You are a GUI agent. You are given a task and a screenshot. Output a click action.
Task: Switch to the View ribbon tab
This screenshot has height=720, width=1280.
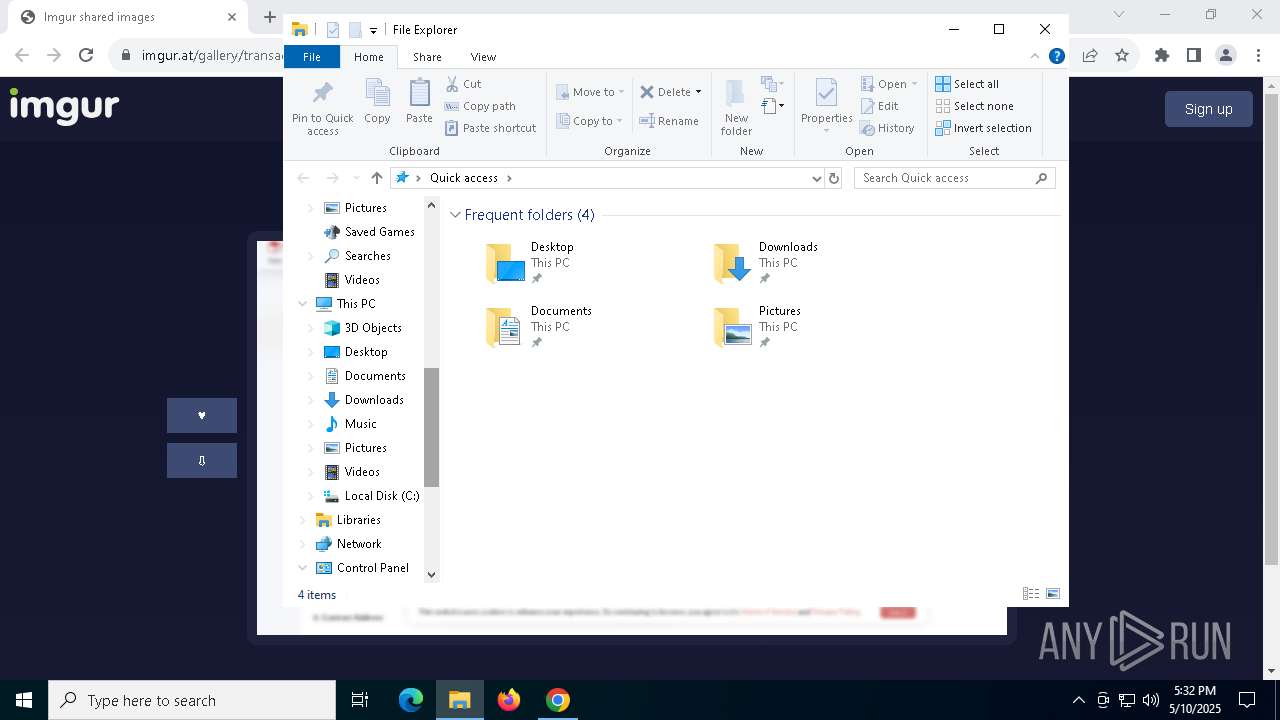[483, 57]
